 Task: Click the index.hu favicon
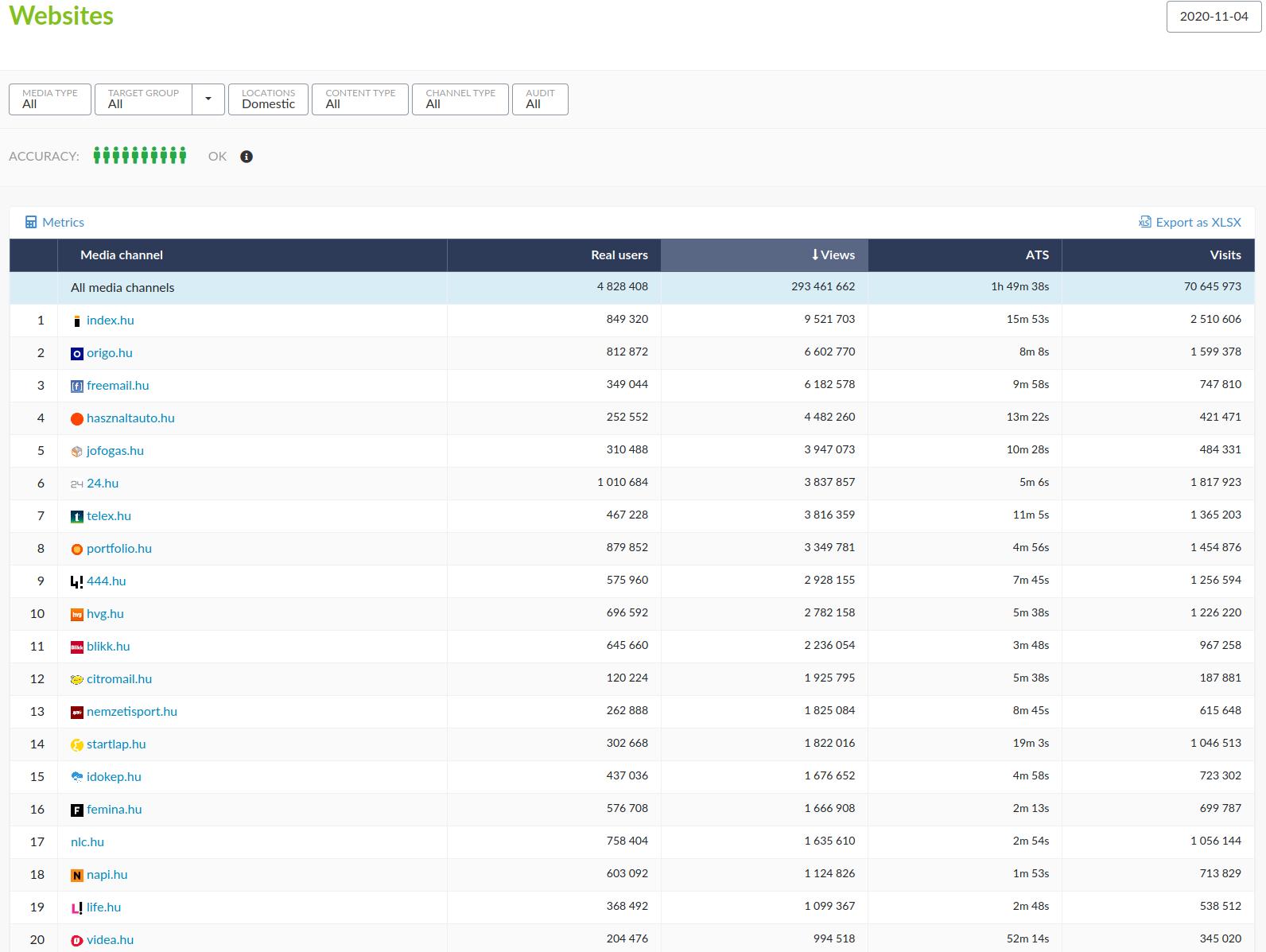(x=77, y=321)
